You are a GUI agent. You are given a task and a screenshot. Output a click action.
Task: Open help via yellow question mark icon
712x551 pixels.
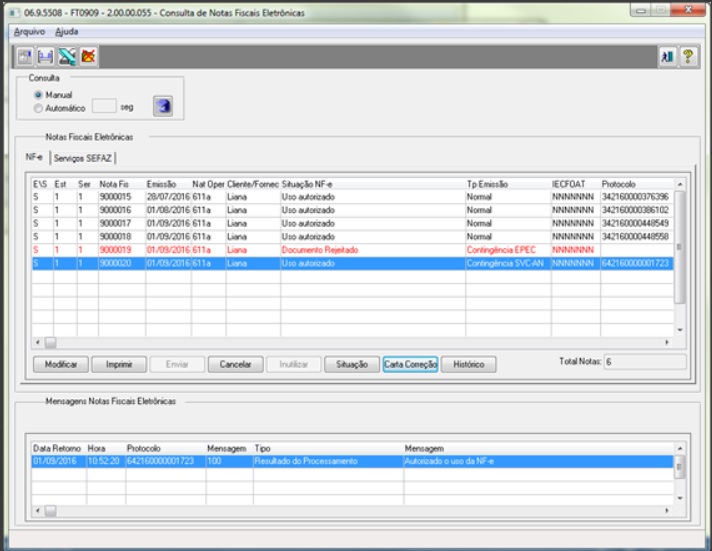point(688,57)
